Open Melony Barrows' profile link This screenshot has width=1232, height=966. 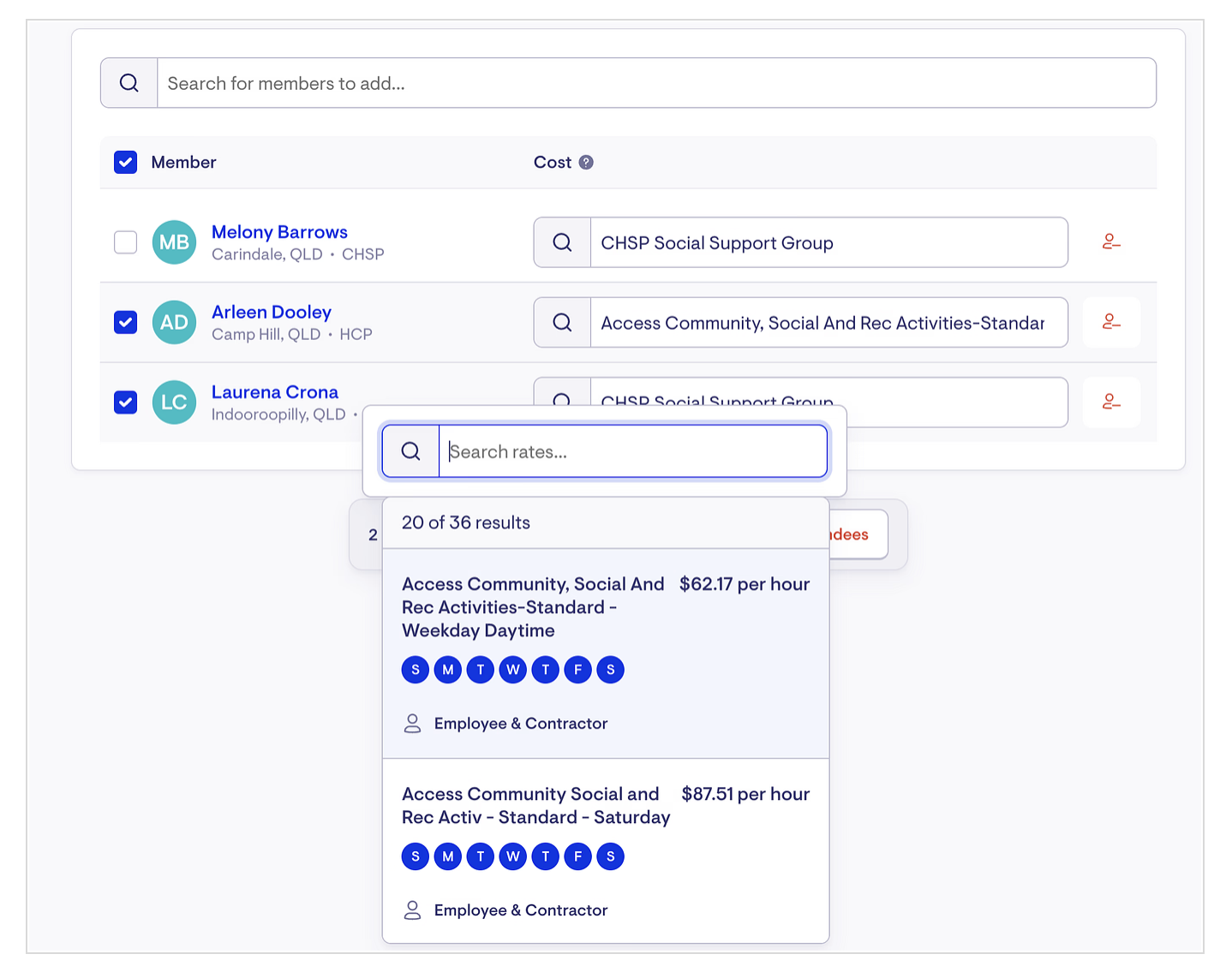[x=279, y=232]
